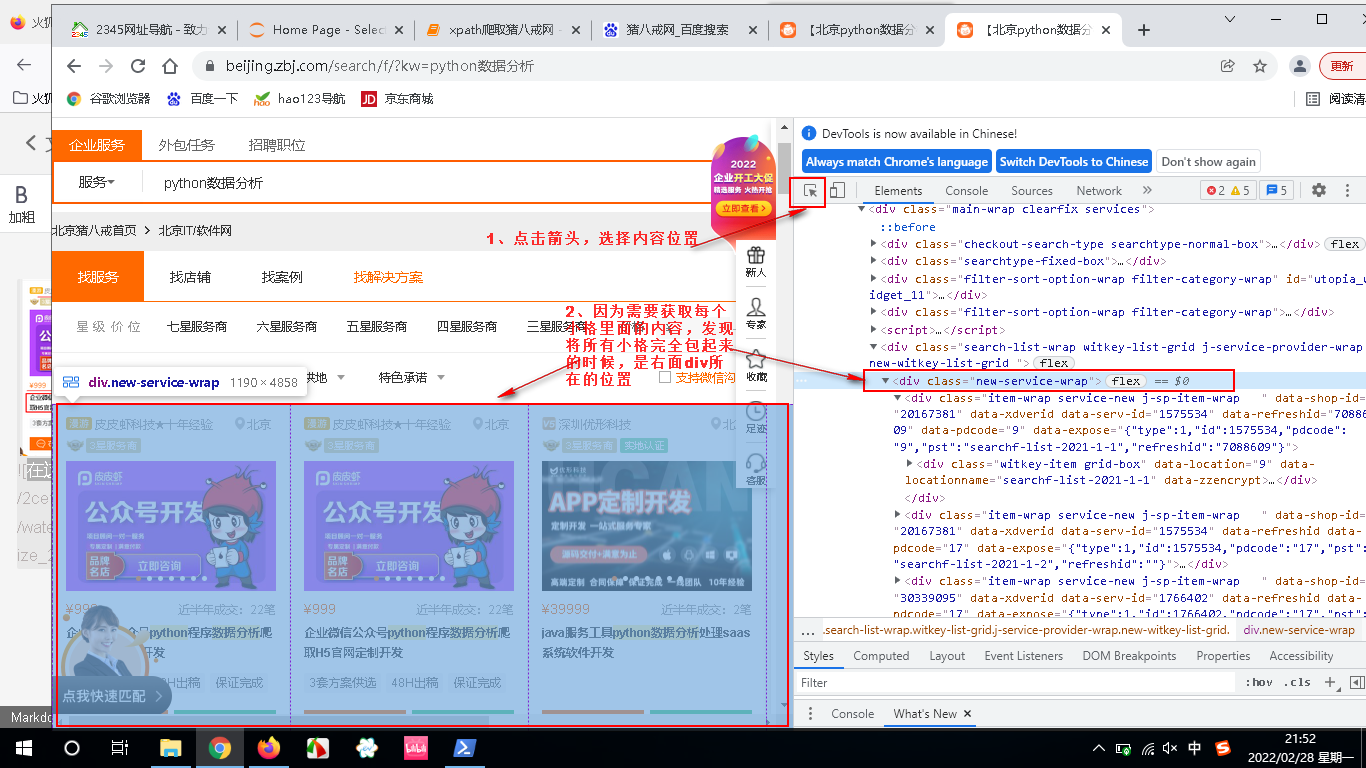This screenshot has height=768, width=1366.
Task: Click Switch DevTools to Chinese button
Action: tap(1074, 162)
